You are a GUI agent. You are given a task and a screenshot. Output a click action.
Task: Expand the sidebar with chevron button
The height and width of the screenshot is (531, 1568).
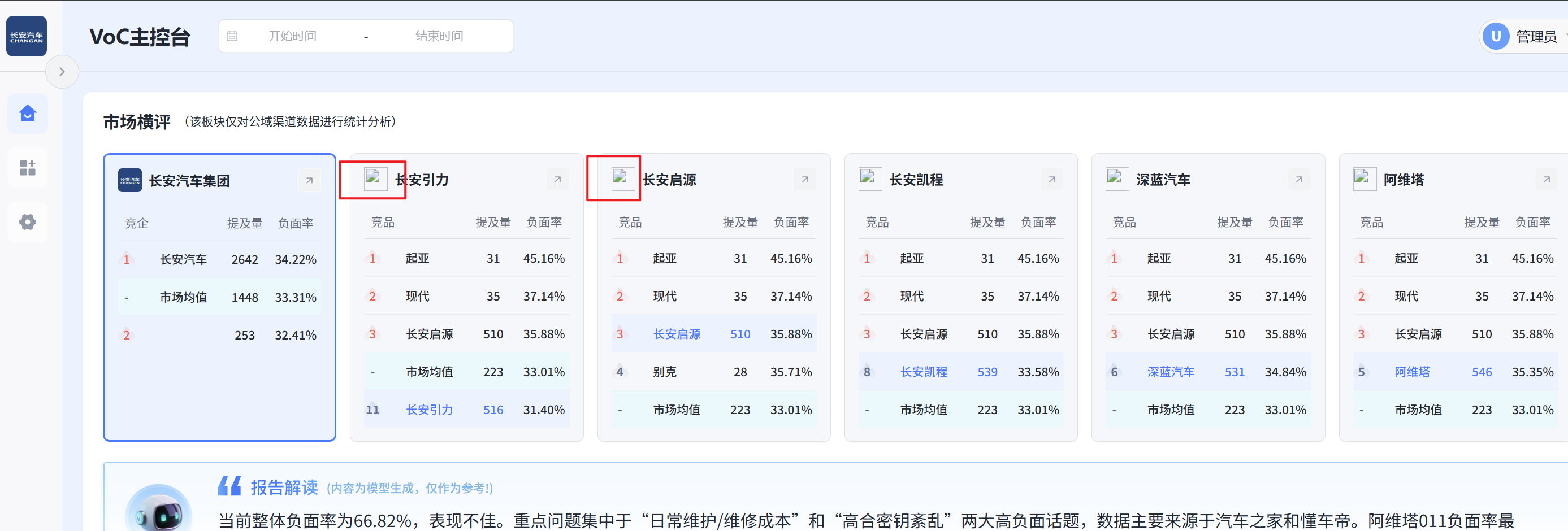(x=62, y=72)
